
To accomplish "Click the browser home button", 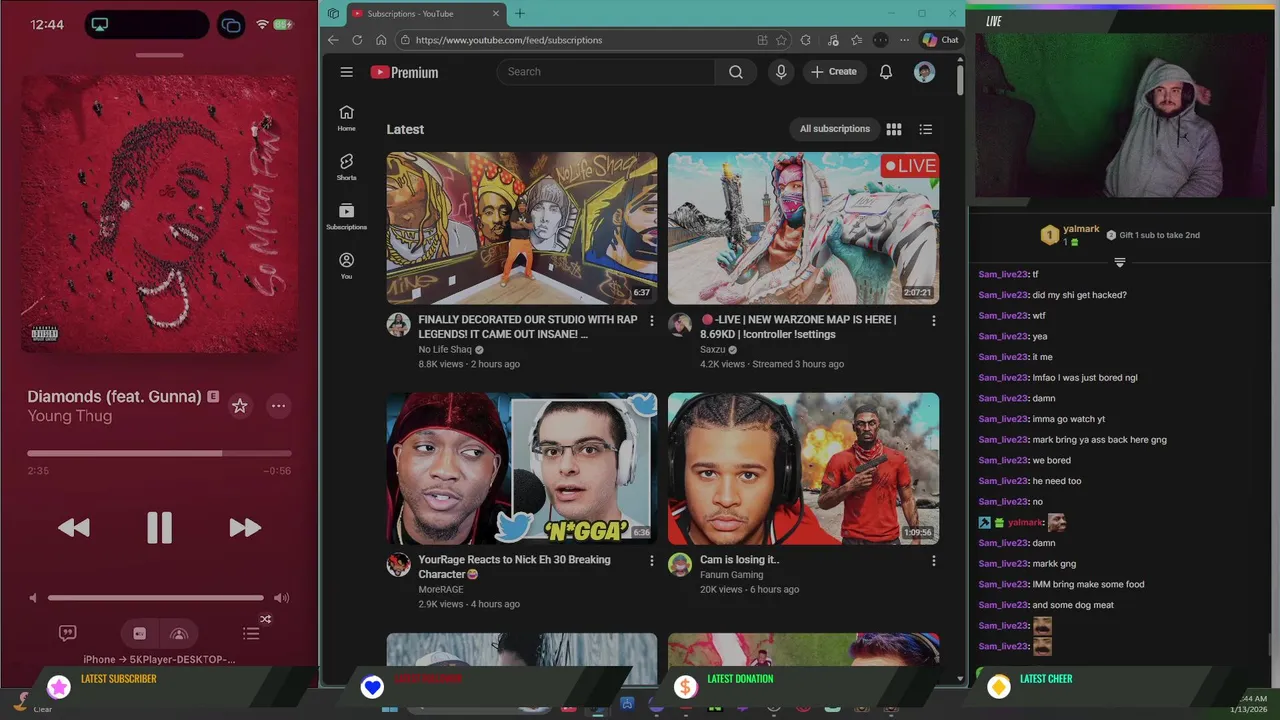I will [381, 40].
